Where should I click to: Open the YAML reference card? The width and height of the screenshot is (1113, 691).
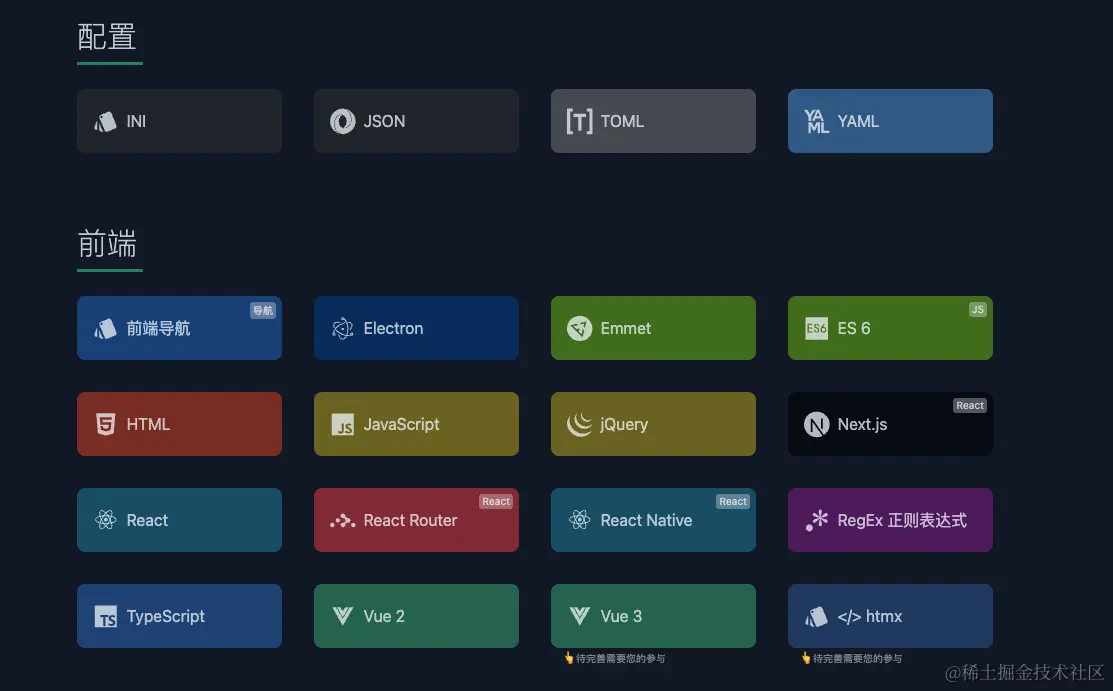[x=890, y=121]
